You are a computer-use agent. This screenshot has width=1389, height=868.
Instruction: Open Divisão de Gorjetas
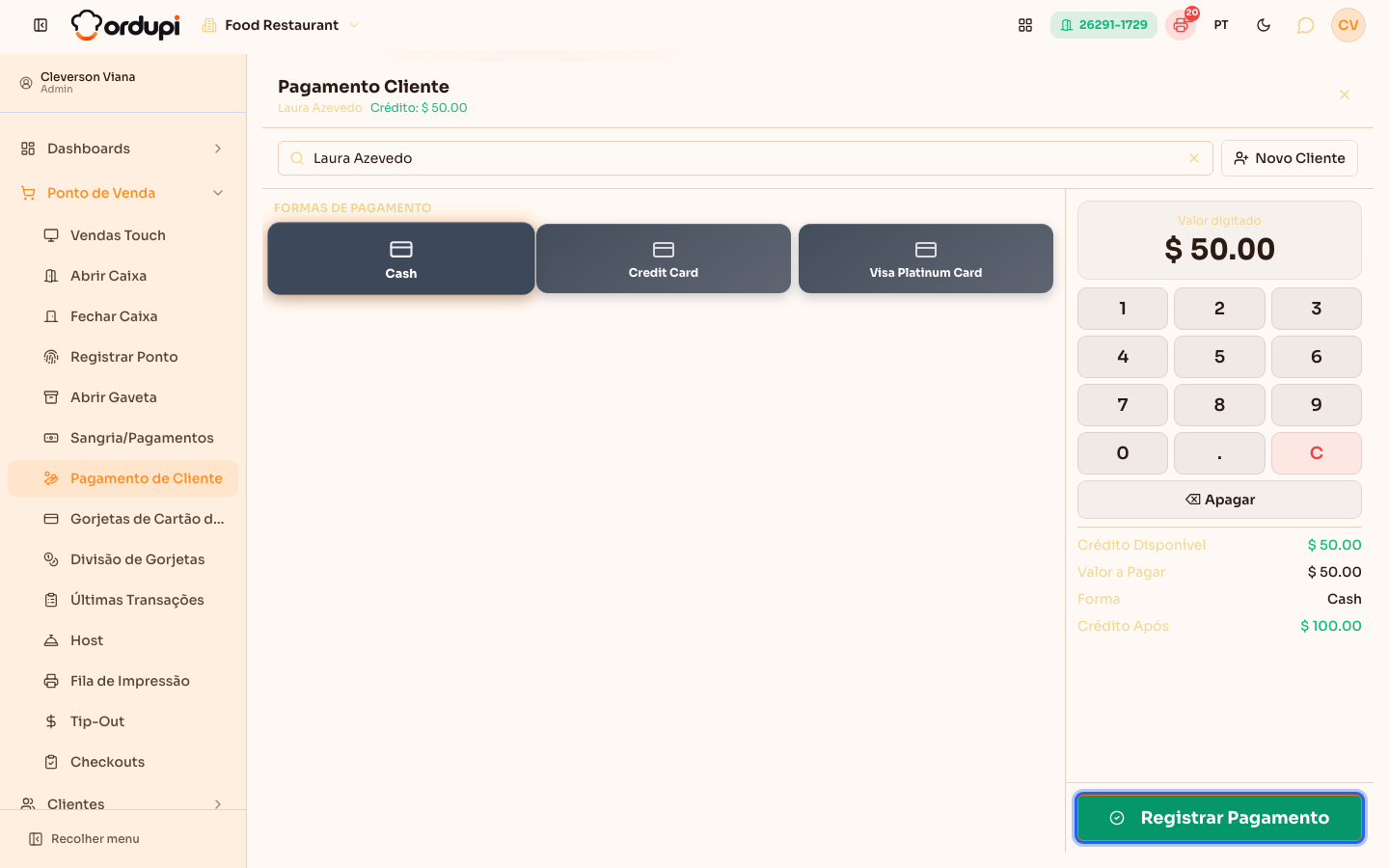[x=123, y=559]
